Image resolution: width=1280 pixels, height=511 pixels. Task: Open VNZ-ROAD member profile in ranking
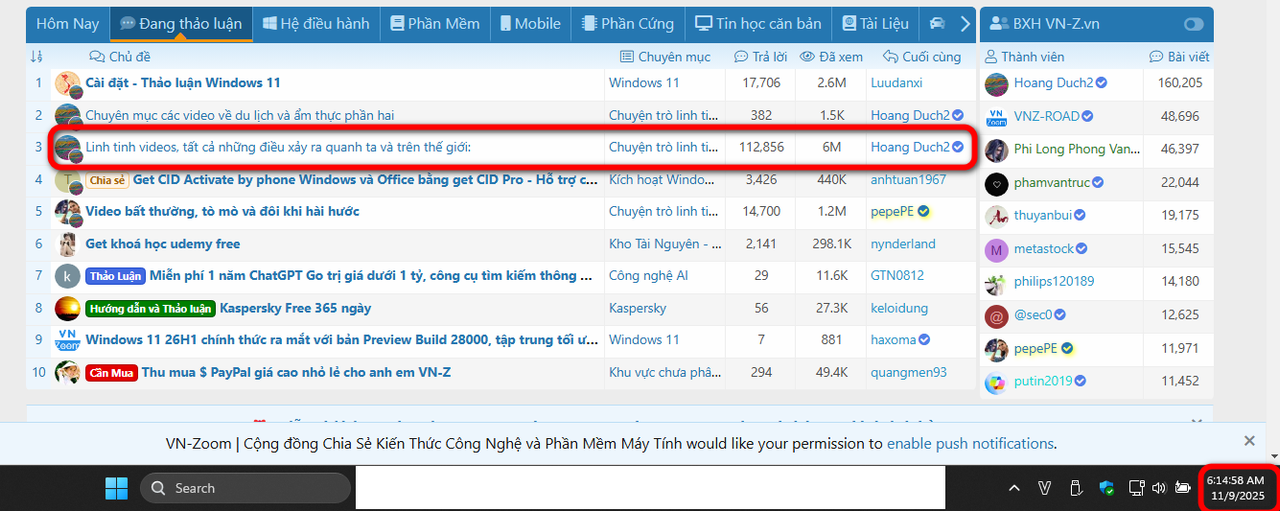tap(1047, 116)
